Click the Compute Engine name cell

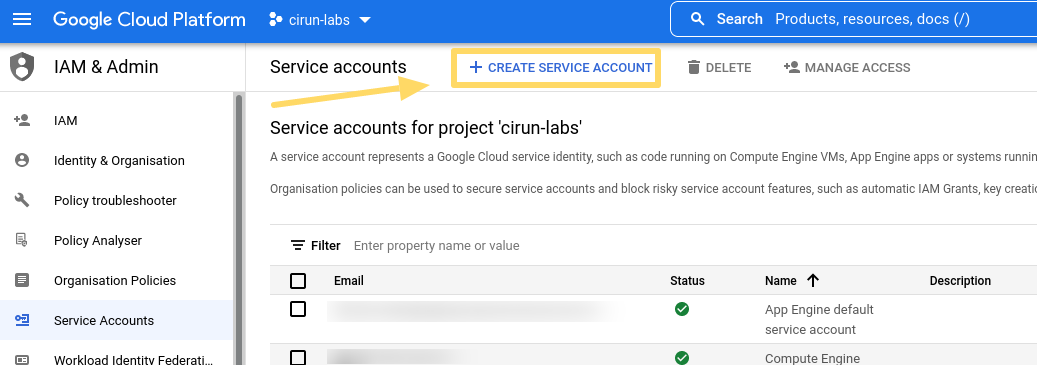pyautogui.click(x=813, y=358)
